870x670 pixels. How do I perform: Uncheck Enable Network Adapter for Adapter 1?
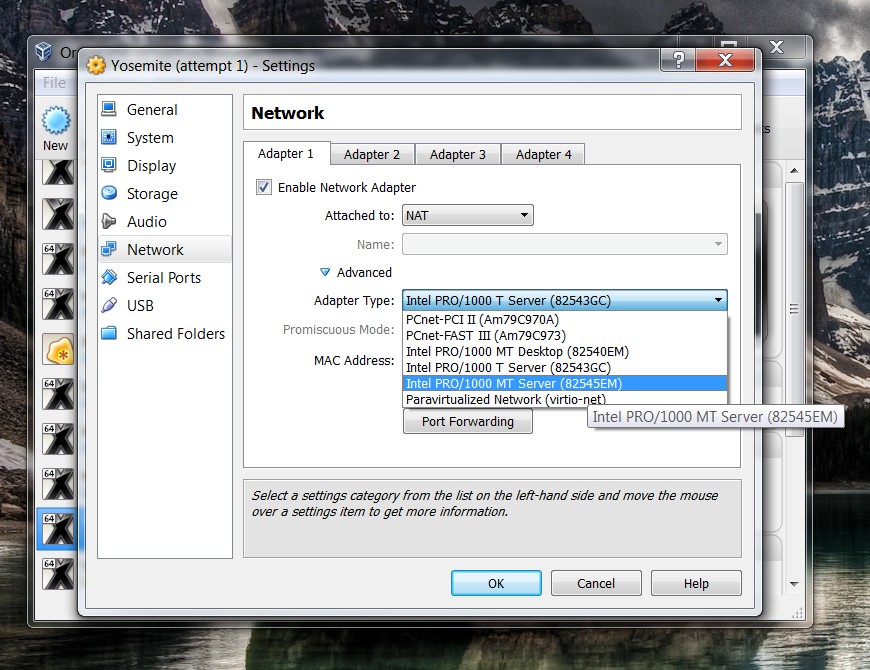[x=263, y=188]
